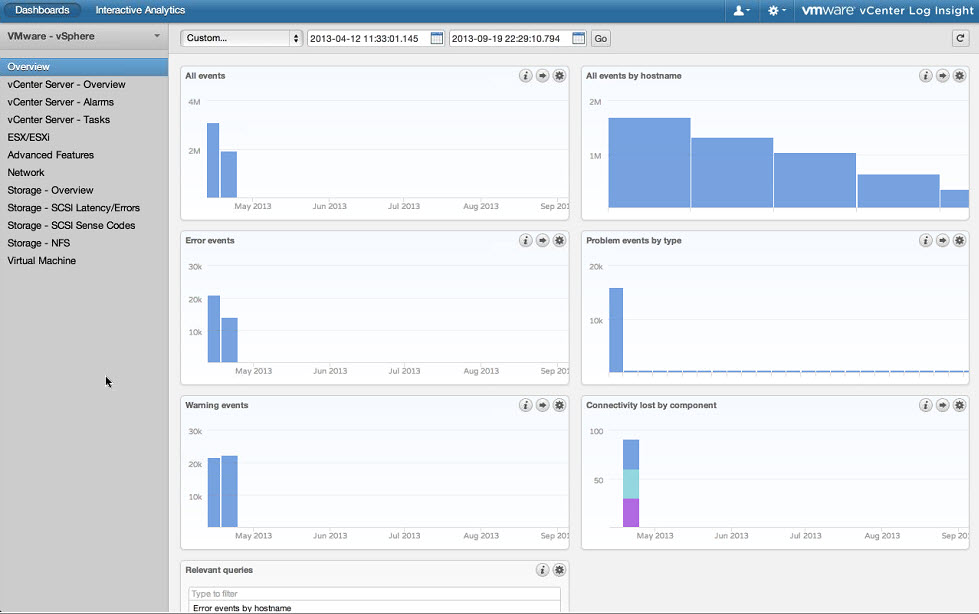Click tallest bar in Warning events chart
The image size is (979, 614).
point(229,492)
